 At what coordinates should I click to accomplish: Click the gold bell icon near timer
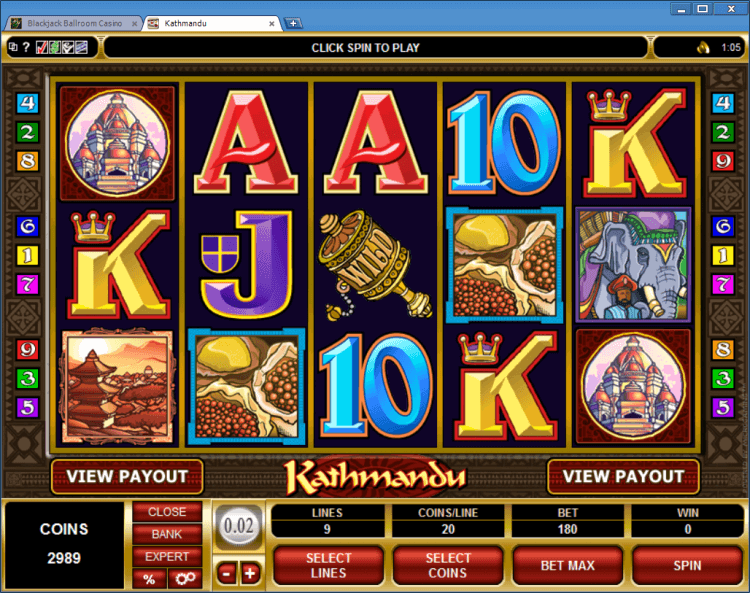click(x=703, y=47)
